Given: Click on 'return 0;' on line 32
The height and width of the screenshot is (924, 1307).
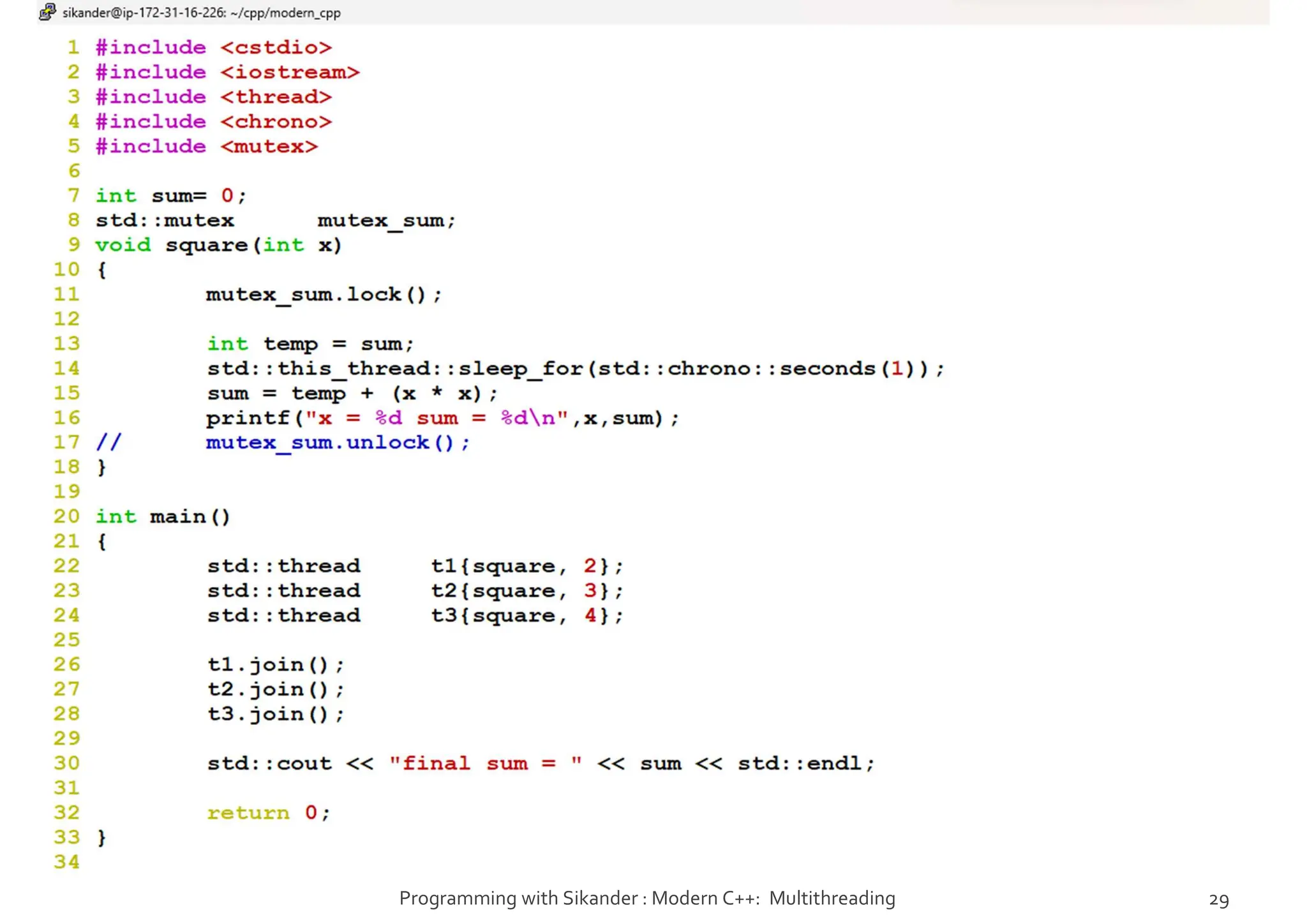Looking at the screenshot, I should tap(269, 814).
